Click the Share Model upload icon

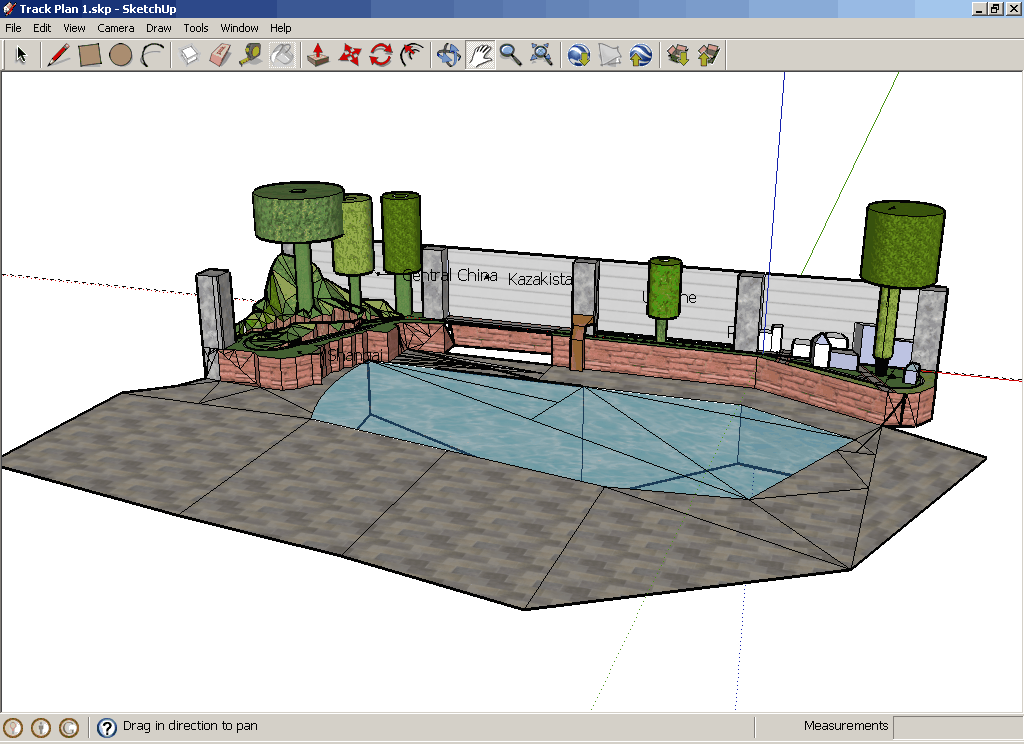pos(709,55)
